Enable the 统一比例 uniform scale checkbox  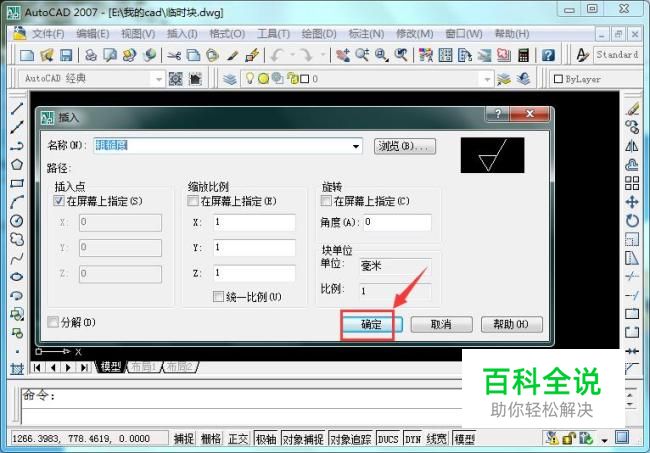(x=218, y=296)
